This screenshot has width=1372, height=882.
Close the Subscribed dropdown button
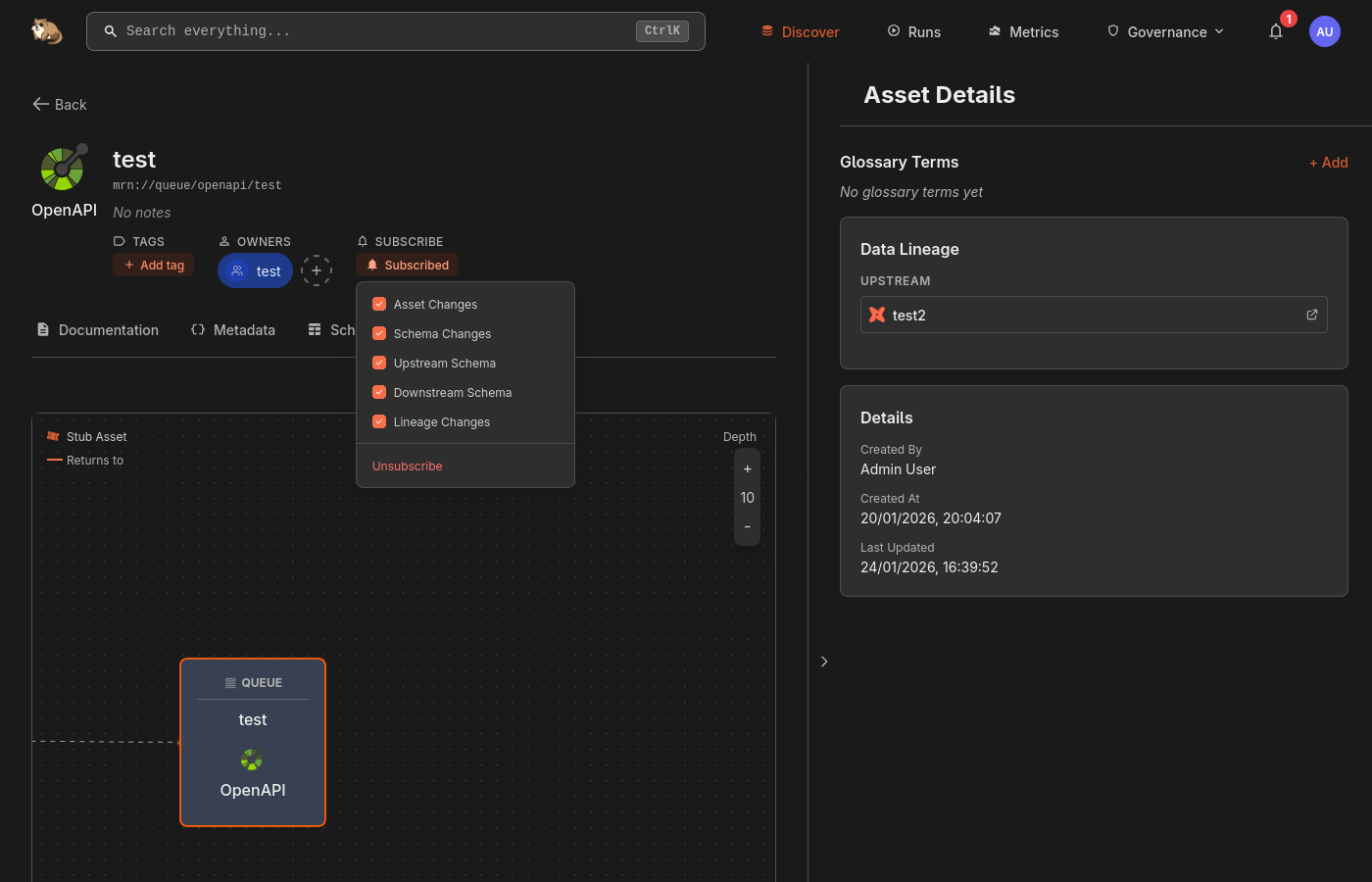click(x=407, y=265)
